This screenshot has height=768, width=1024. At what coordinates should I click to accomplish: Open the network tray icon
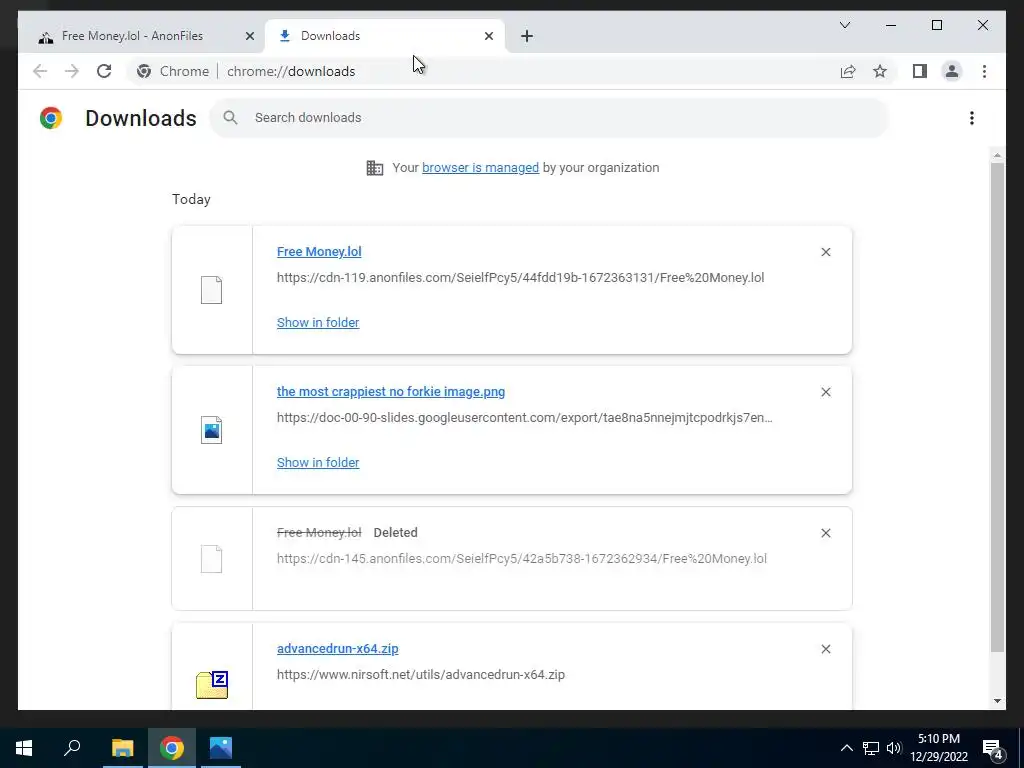pyautogui.click(x=871, y=748)
